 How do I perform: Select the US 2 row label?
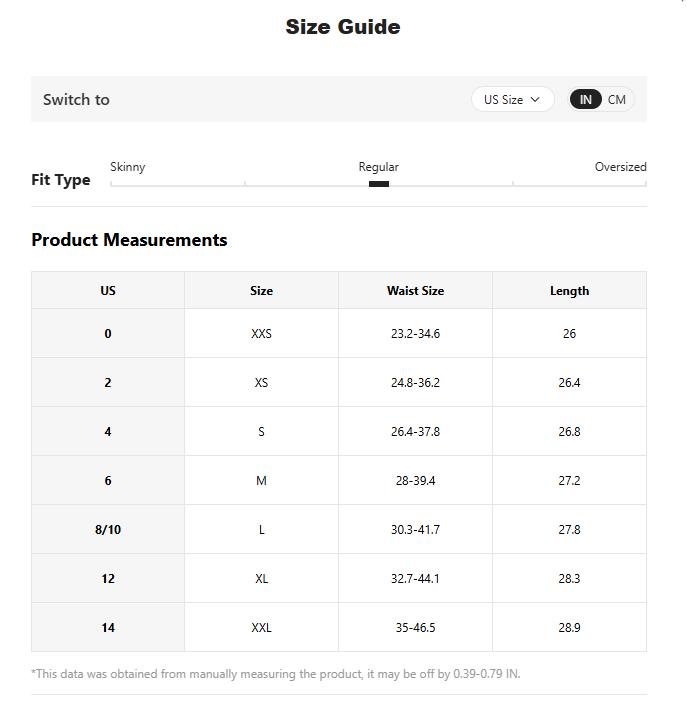click(108, 383)
